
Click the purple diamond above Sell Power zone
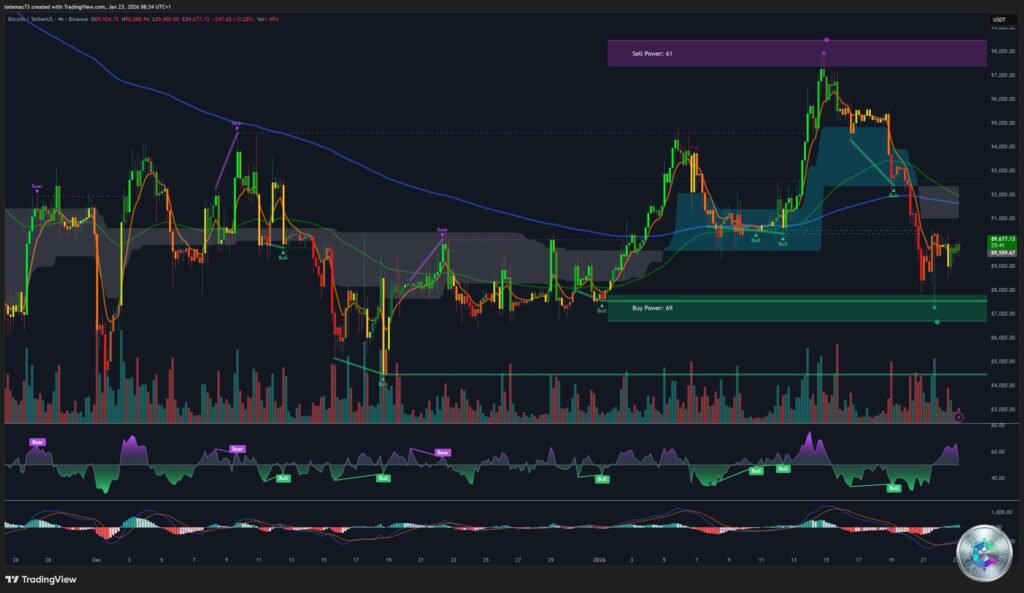pyautogui.click(x=826, y=40)
